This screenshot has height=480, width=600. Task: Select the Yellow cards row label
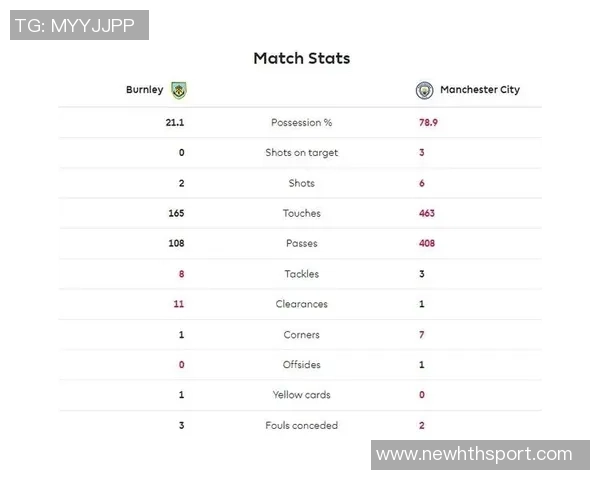(301, 395)
